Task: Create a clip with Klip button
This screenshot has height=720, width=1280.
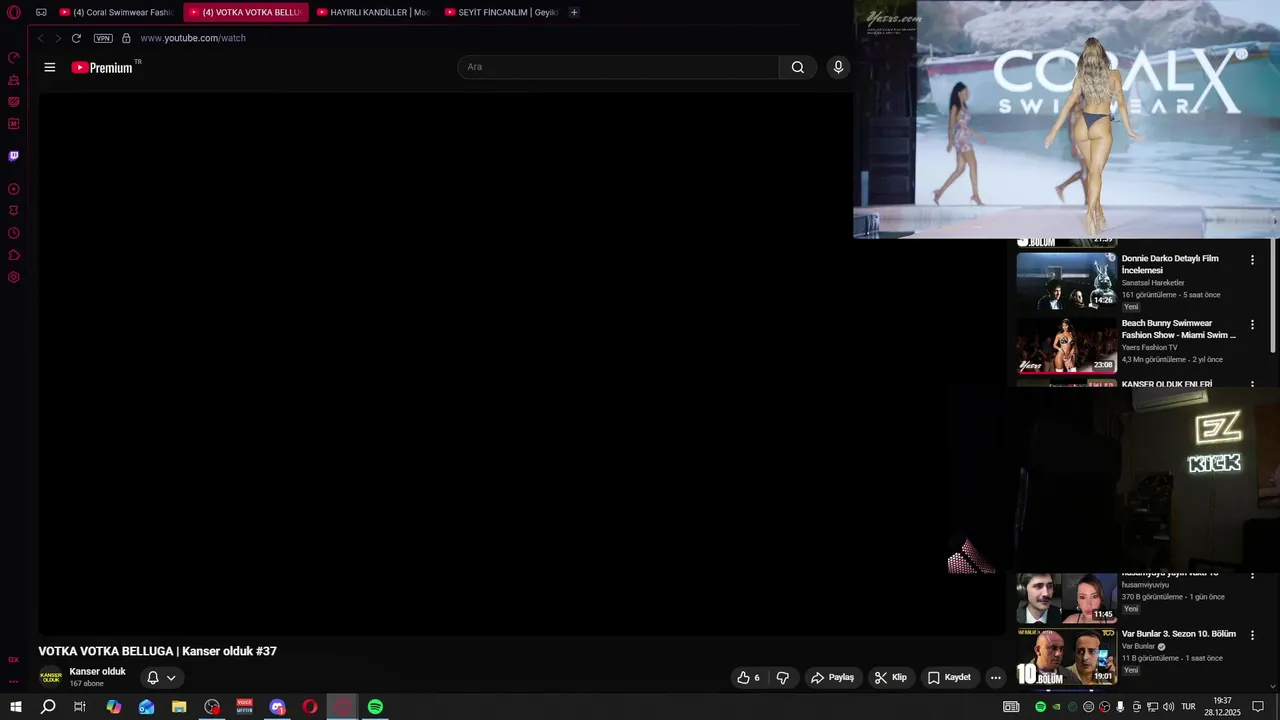Action: [890, 677]
